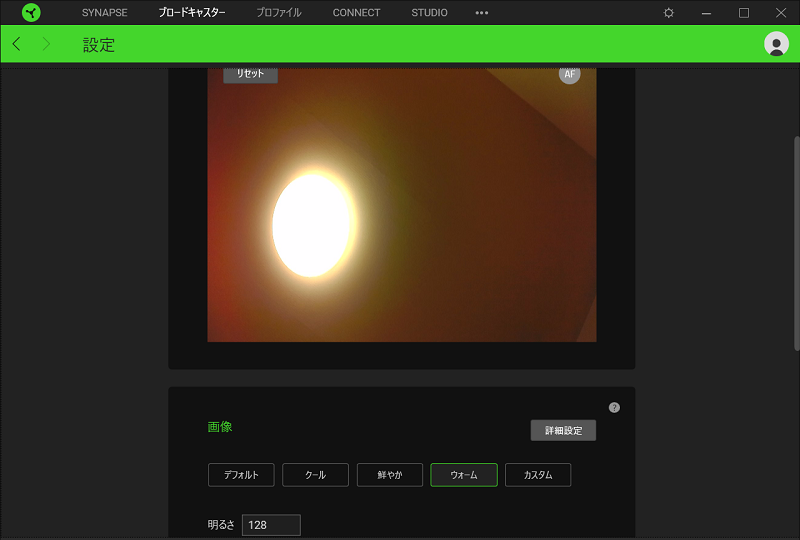Open the SYNAPSE tab

coord(105,13)
